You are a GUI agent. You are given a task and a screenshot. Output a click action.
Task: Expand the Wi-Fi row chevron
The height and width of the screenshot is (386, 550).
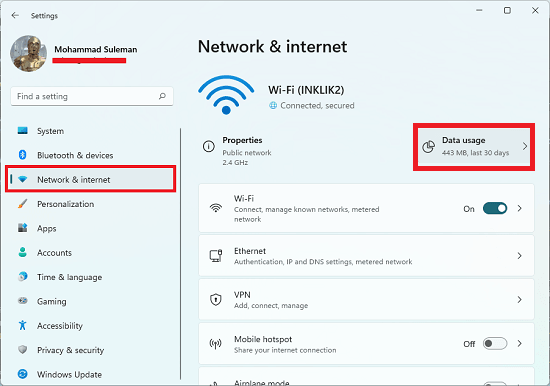point(520,208)
